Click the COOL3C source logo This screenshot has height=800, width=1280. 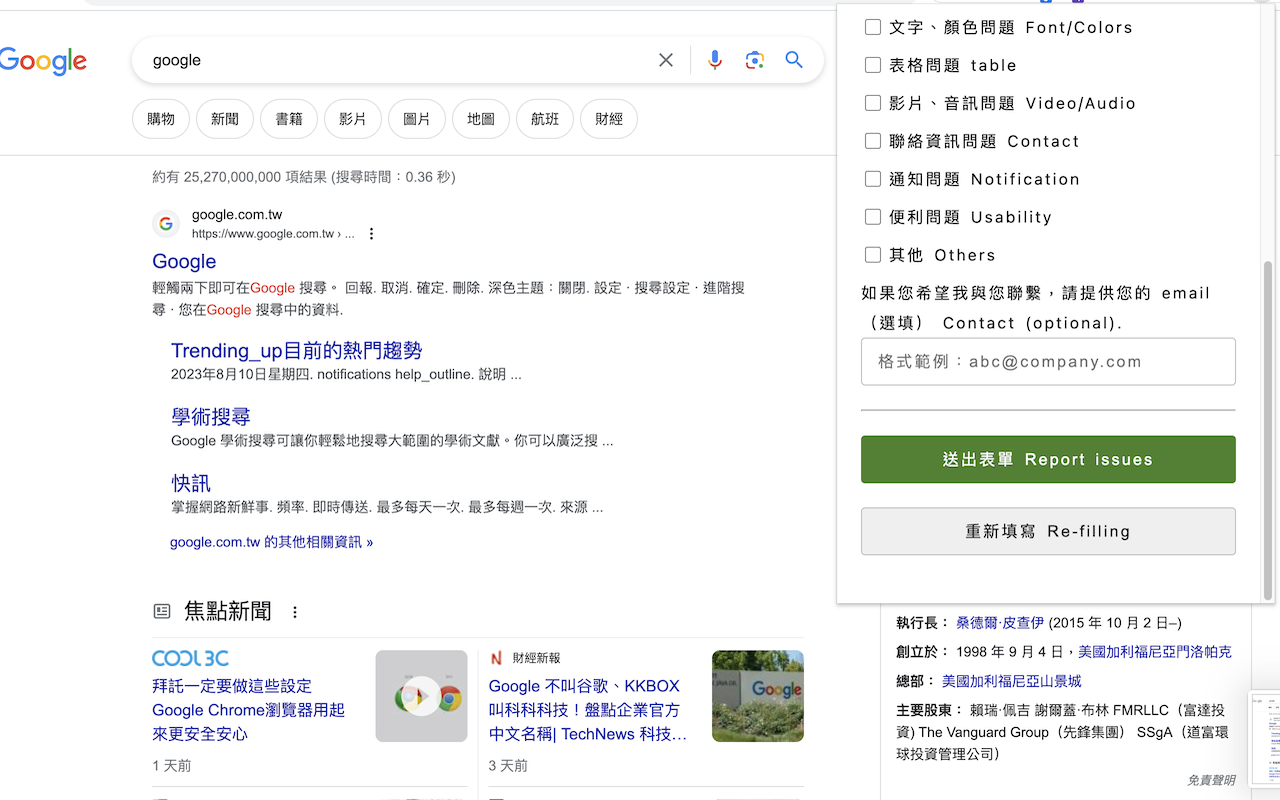pyautogui.click(x=190, y=658)
